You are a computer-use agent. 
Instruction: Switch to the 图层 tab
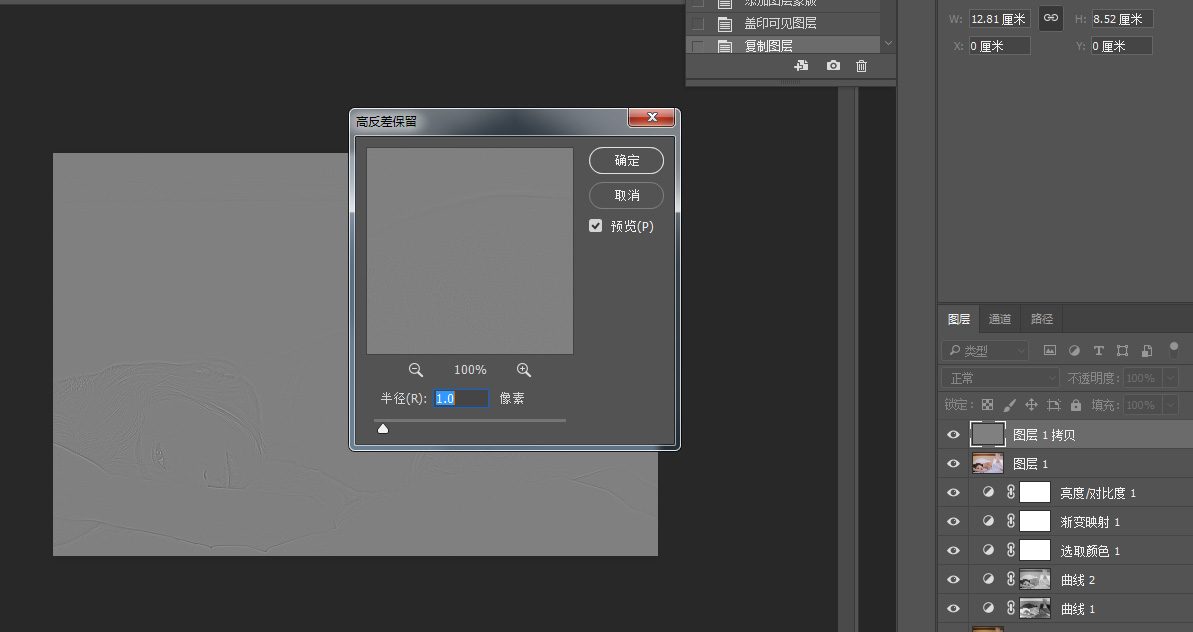pyautogui.click(x=959, y=319)
